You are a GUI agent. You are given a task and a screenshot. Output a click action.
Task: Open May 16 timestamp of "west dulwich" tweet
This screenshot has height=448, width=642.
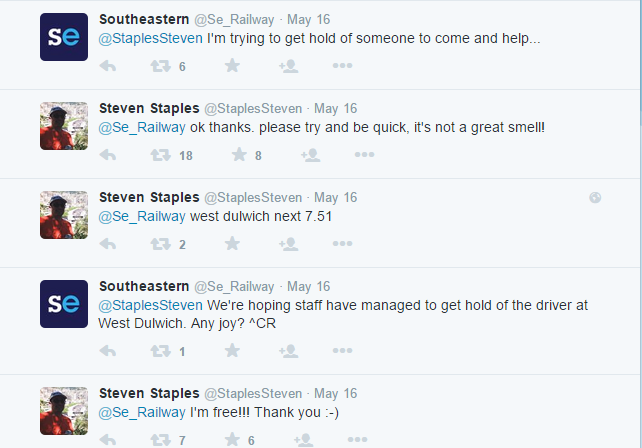[x=335, y=198]
